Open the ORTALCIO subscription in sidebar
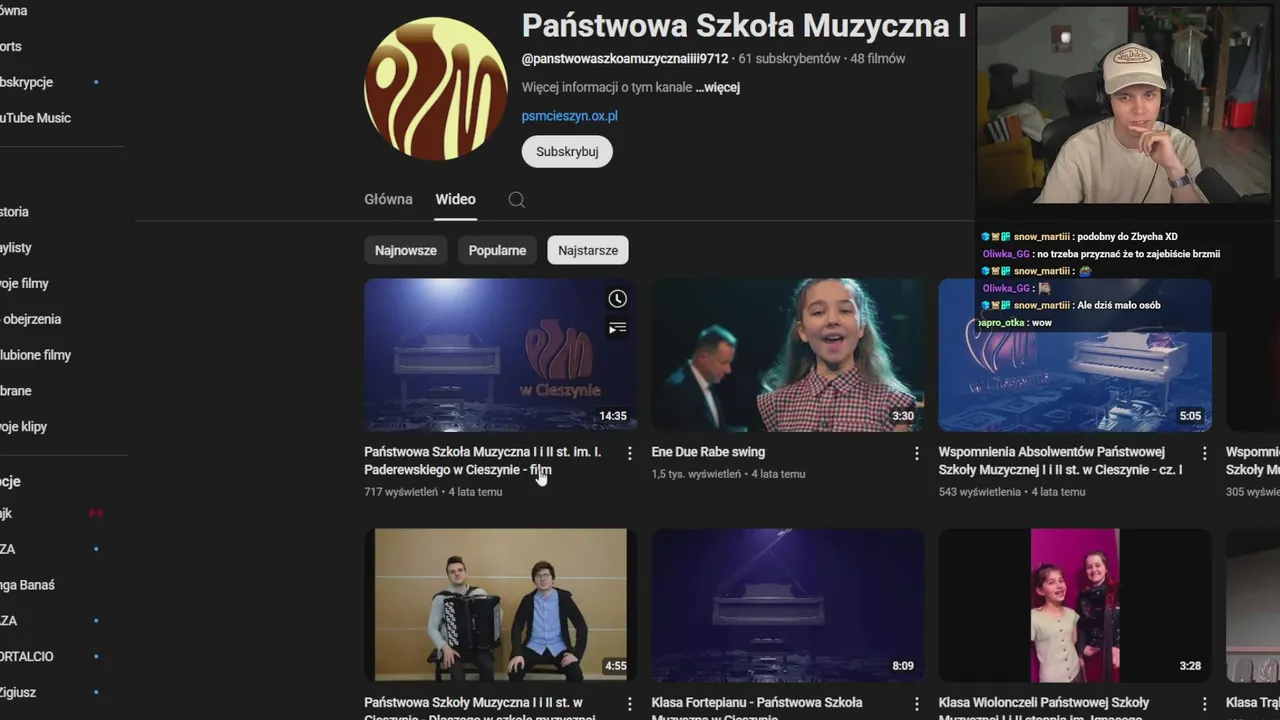Image resolution: width=1280 pixels, height=720 pixels. click(27, 657)
